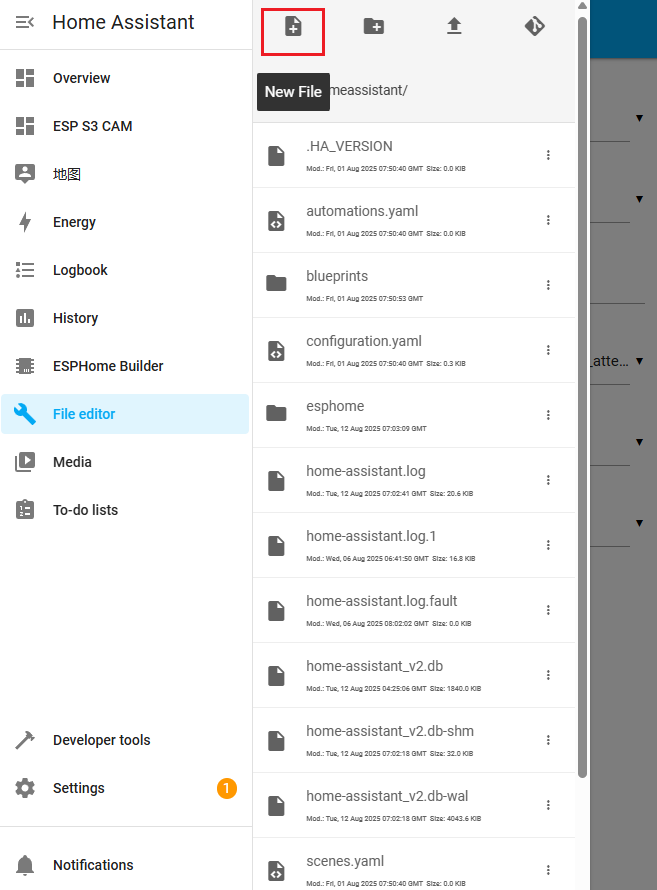The height and width of the screenshot is (890, 657).
Task: Open home-assistant_v2.db
Action: (414, 675)
